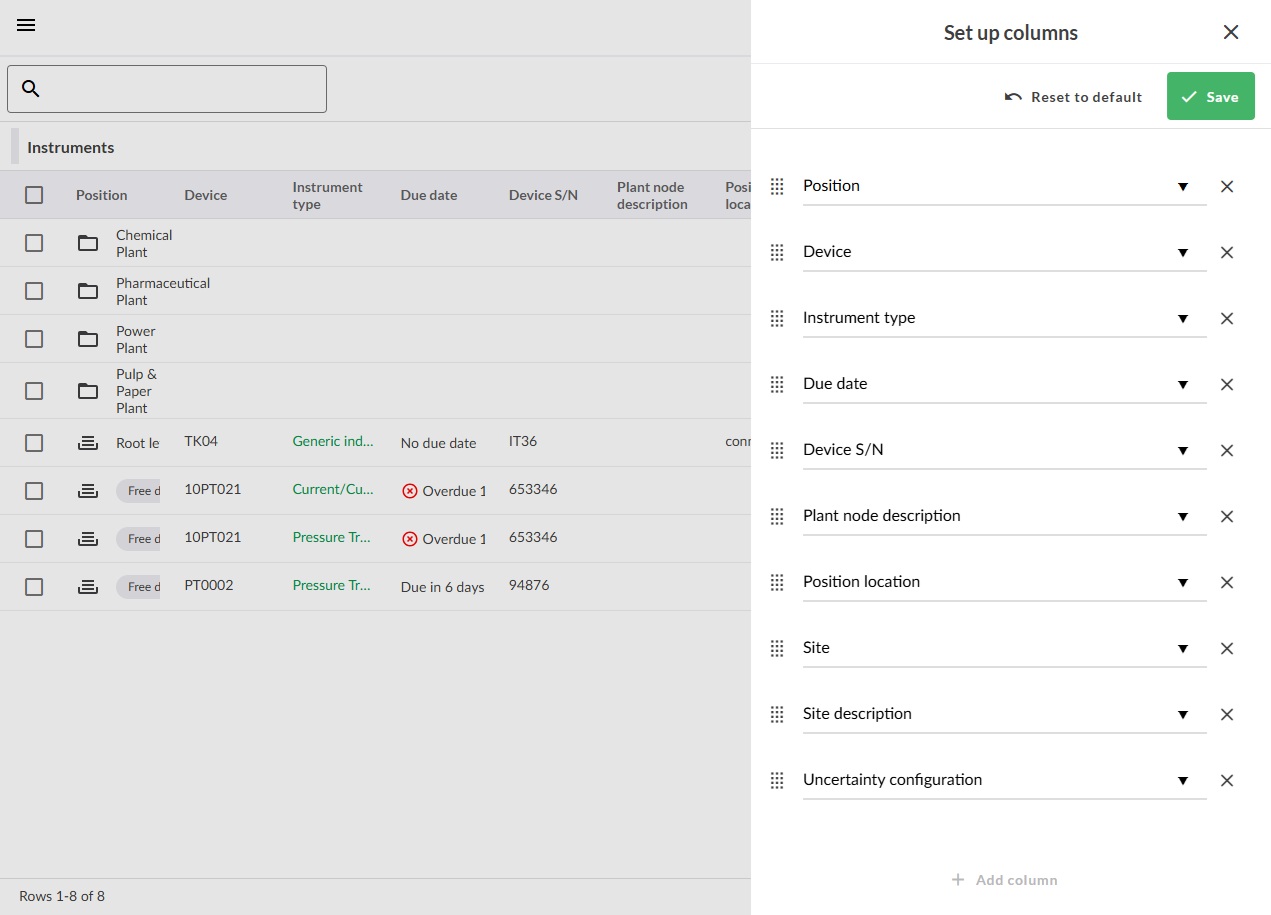1271x915 pixels.
Task: Click the Add column option
Action: pos(1004,879)
